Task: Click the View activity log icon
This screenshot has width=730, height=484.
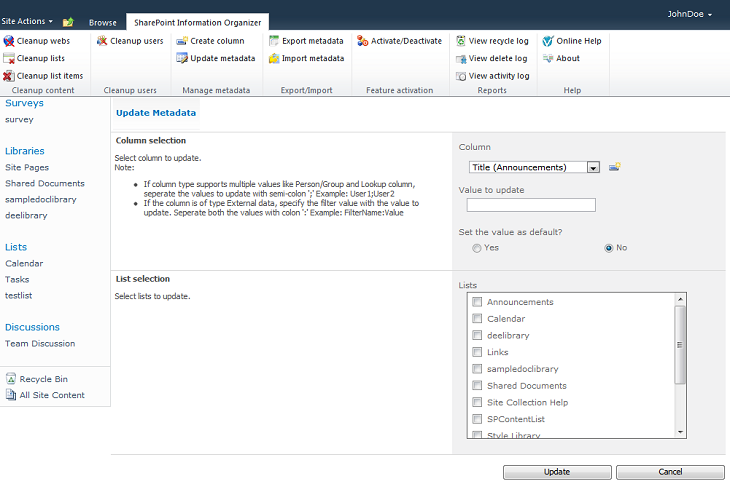Action: (461, 76)
